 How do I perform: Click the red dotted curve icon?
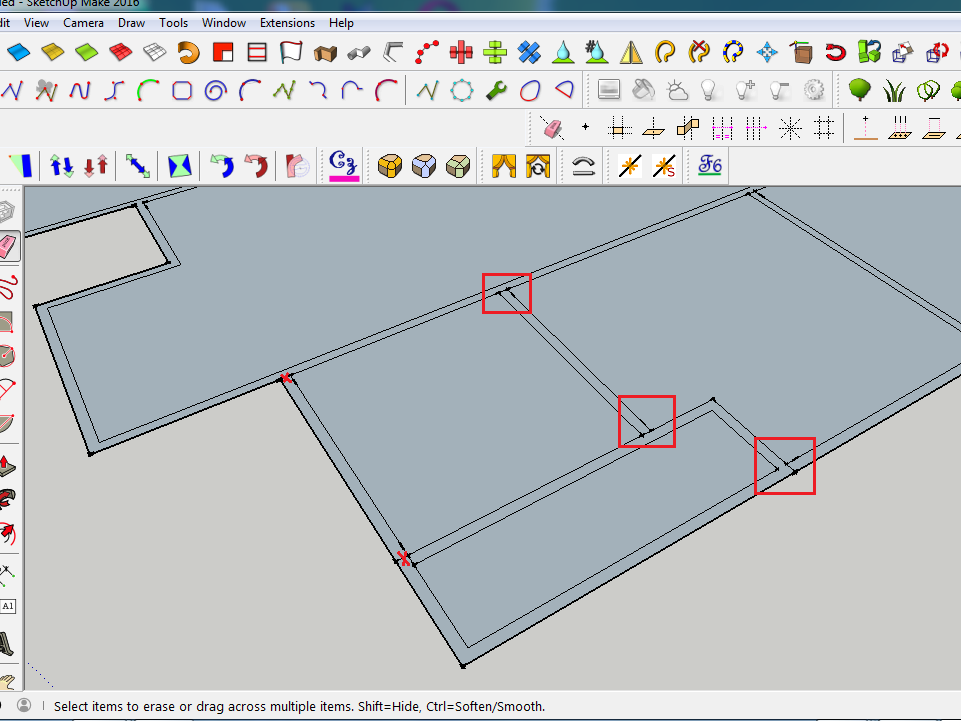(427, 52)
